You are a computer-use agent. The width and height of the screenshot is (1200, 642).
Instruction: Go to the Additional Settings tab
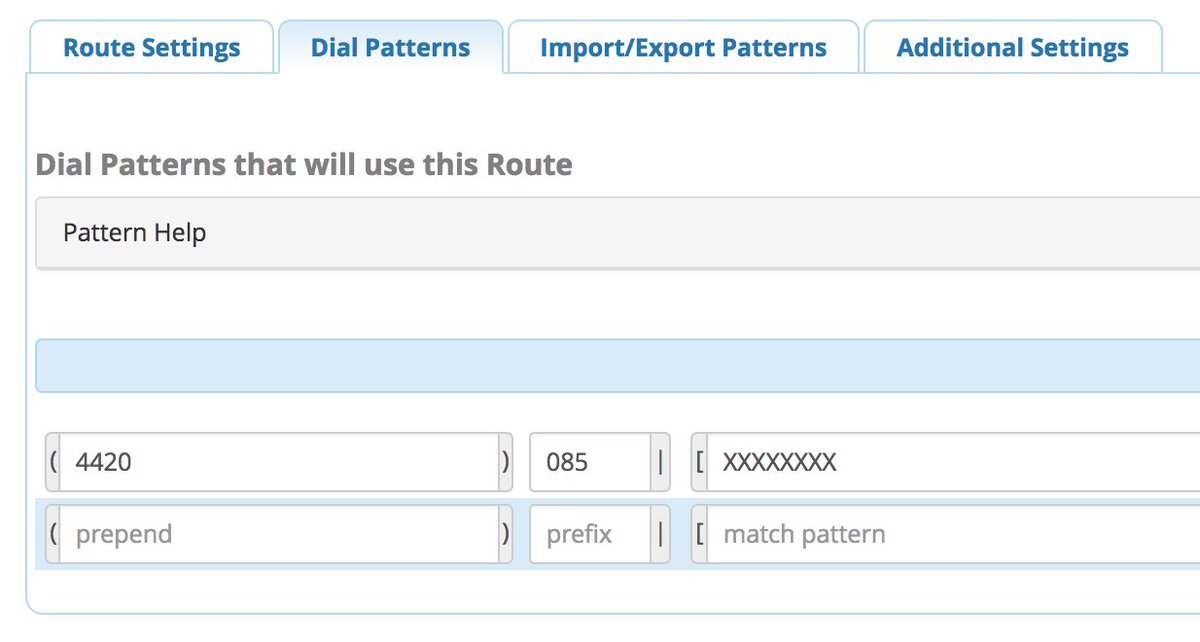[1012, 48]
